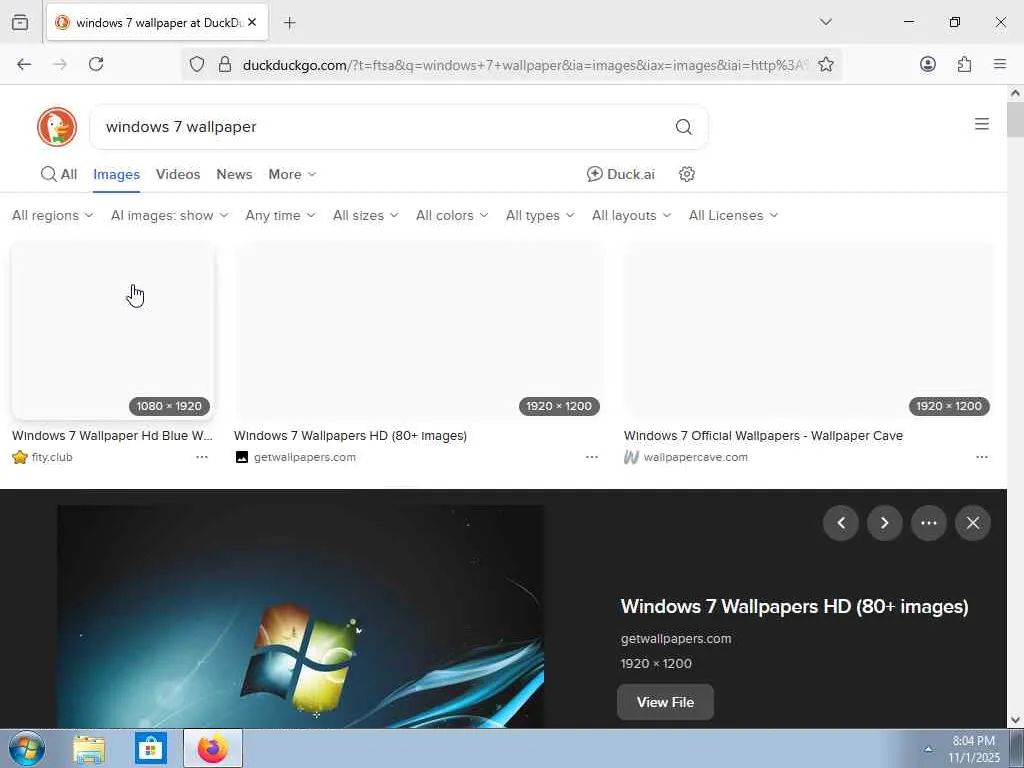Viewport: 1024px width, 768px height.
Task: Click View File button
Action: (665, 702)
